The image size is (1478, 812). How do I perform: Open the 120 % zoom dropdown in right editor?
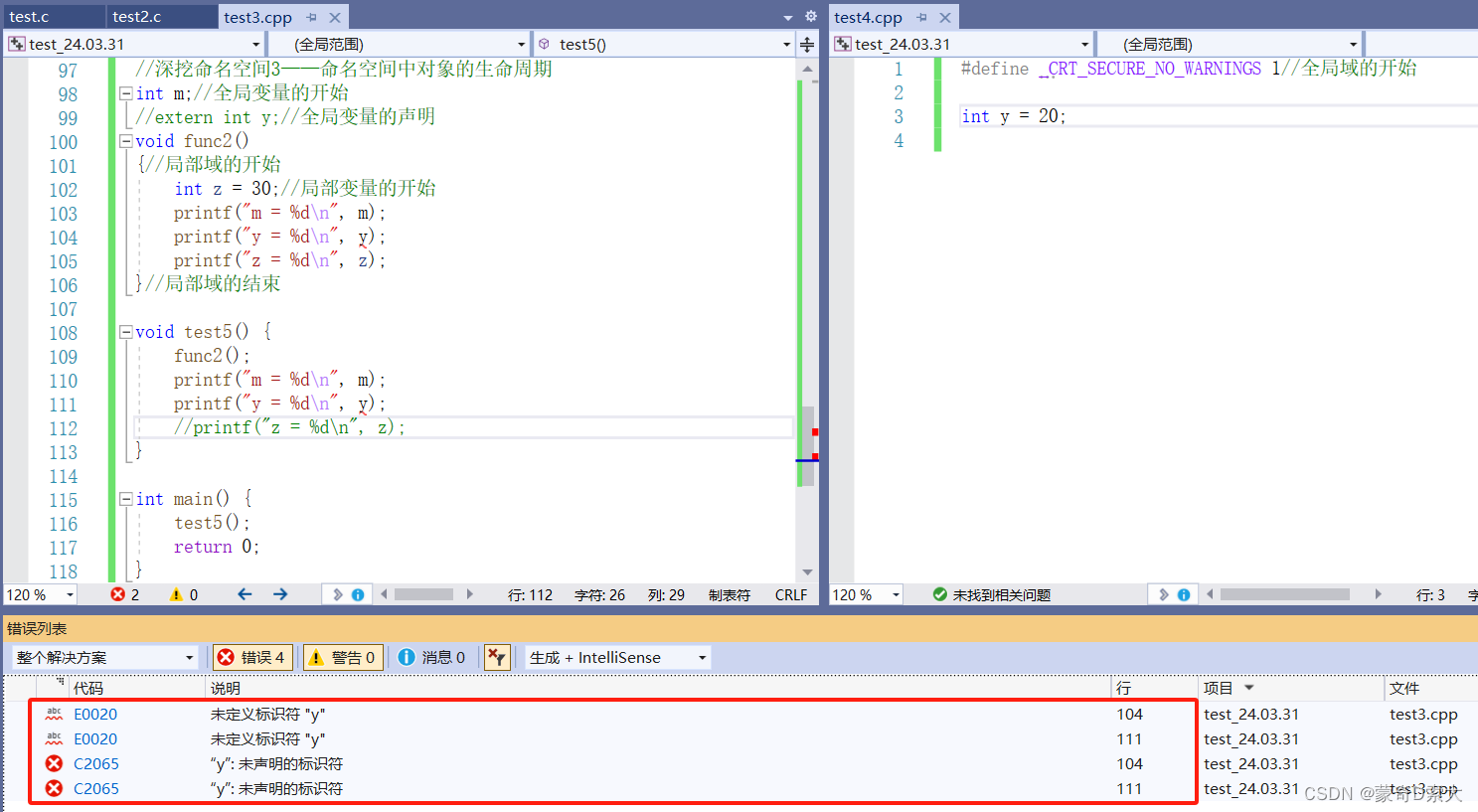tap(867, 594)
